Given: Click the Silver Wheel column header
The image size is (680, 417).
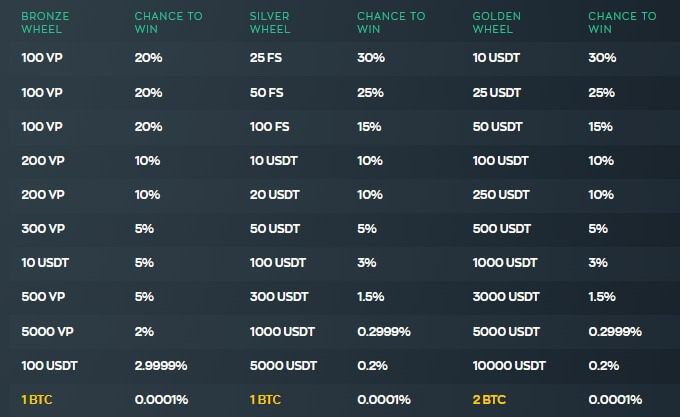Looking at the screenshot, I should coord(270,23).
